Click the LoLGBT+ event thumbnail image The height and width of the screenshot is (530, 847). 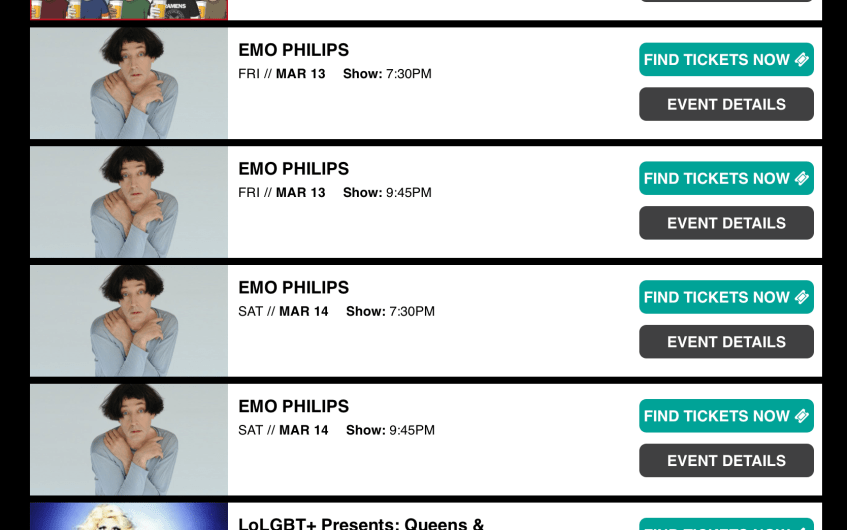(x=129, y=517)
